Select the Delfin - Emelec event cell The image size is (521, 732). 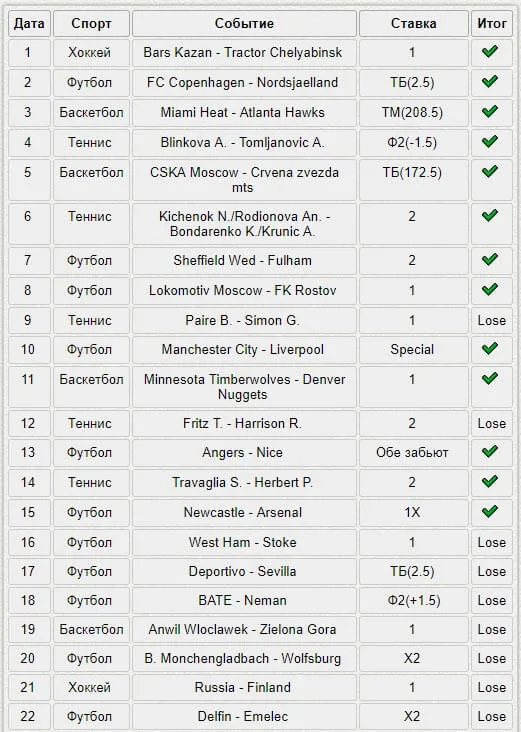[x=244, y=717]
